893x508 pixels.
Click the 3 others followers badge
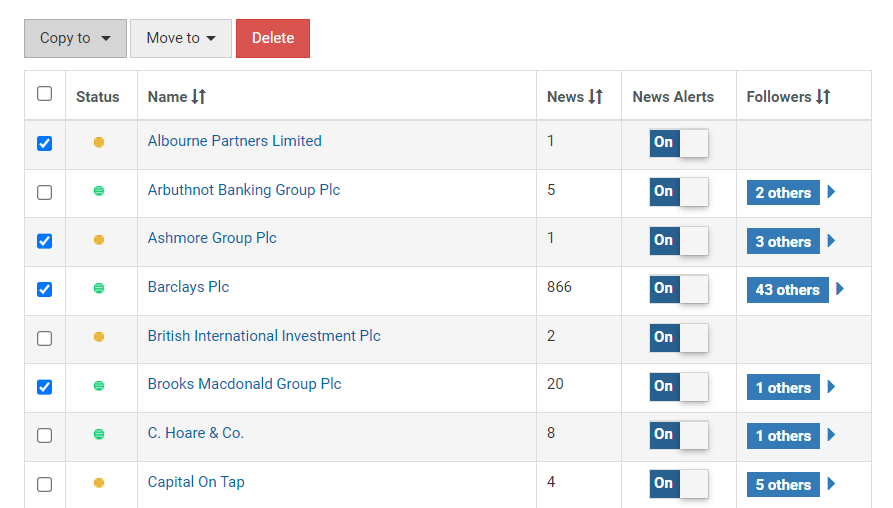click(x=783, y=241)
